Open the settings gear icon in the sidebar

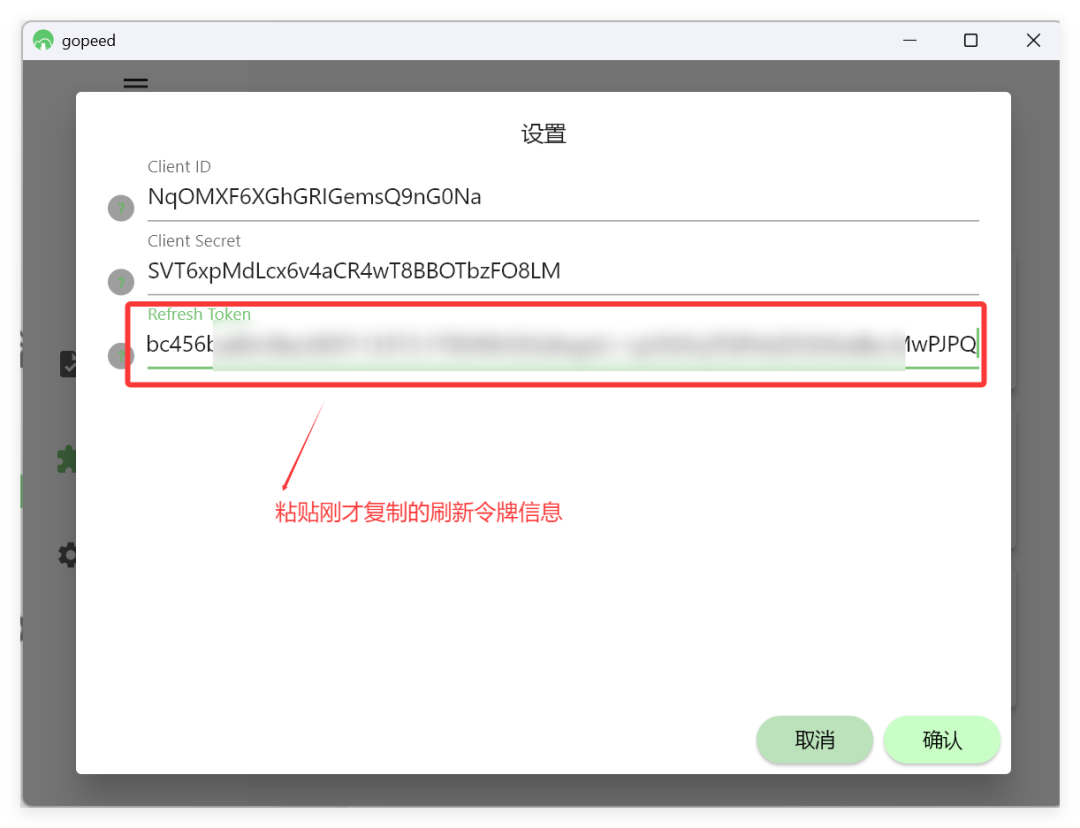click(x=68, y=555)
